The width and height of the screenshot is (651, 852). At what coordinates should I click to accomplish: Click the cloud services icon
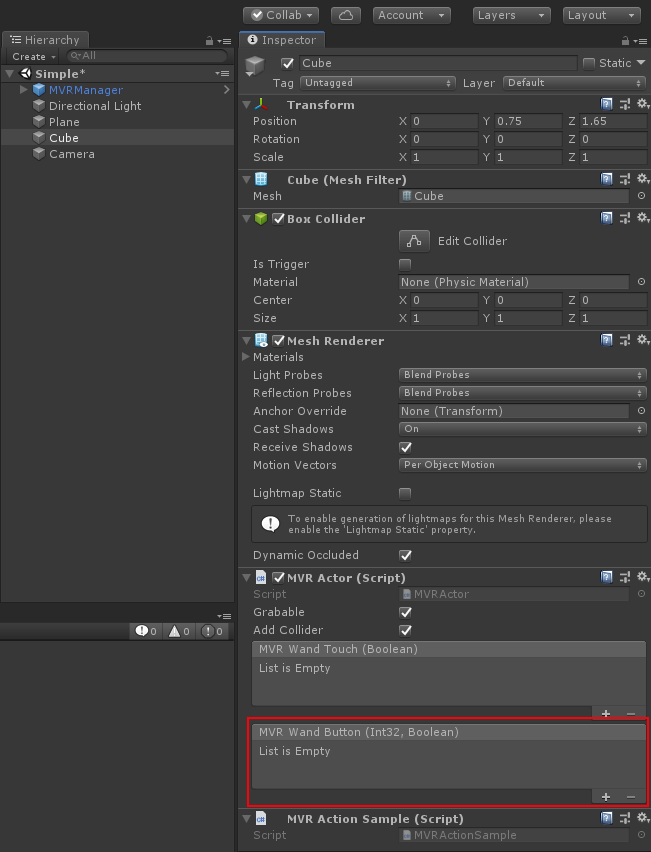[346, 15]
